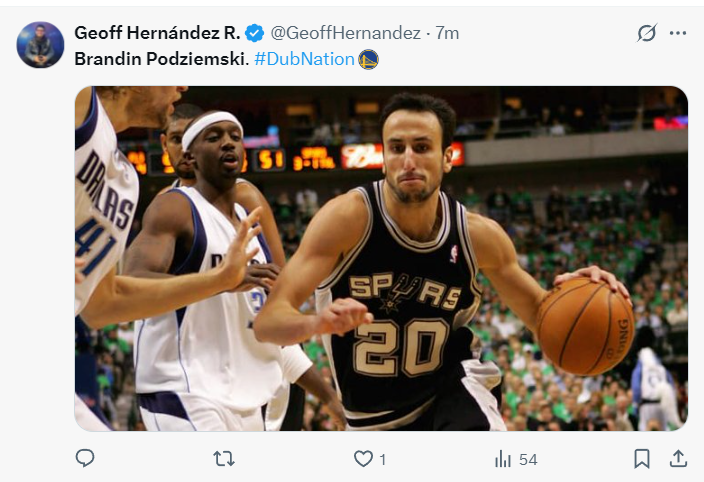Click the display name Geoff Hernández R.

[x=157, y=33]
